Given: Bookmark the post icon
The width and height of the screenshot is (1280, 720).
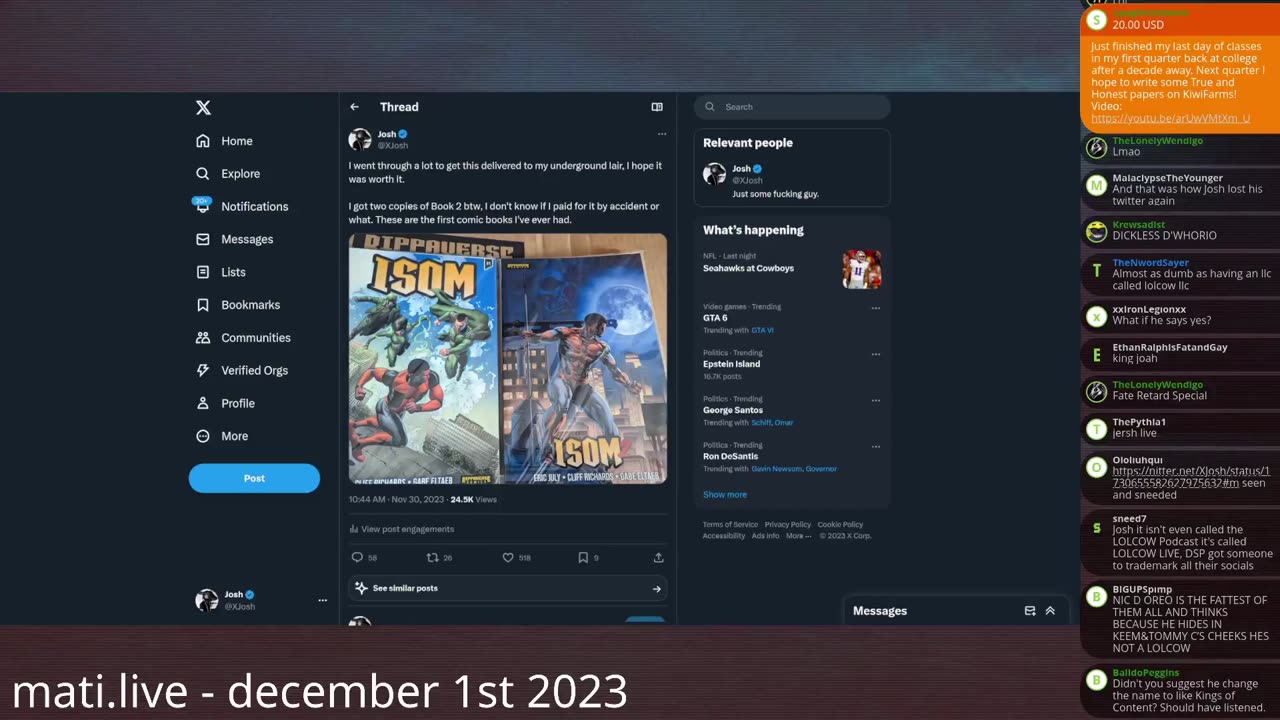Looking at the screenshot, I should 583,558.
